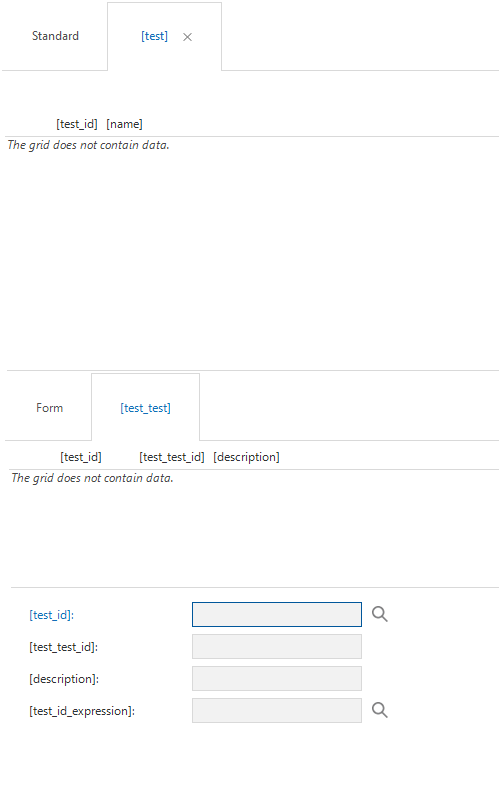This screenshot has width=499, height=799.
Task: Click the [test_id_expression]: form label
Action: point(82,711)
